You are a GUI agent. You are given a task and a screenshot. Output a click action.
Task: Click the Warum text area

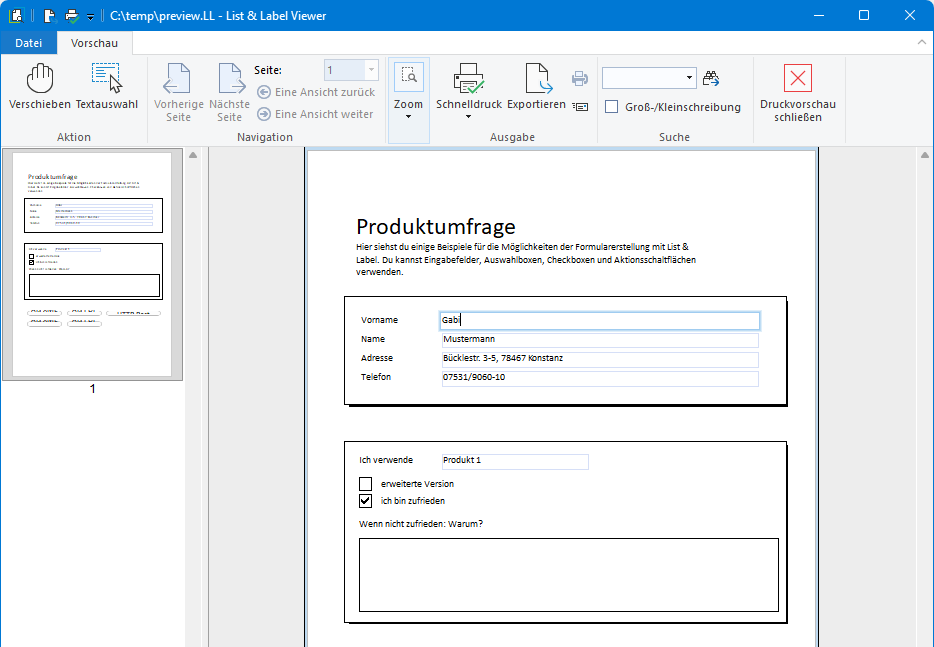pyautogui.click(x=568, y=574)
